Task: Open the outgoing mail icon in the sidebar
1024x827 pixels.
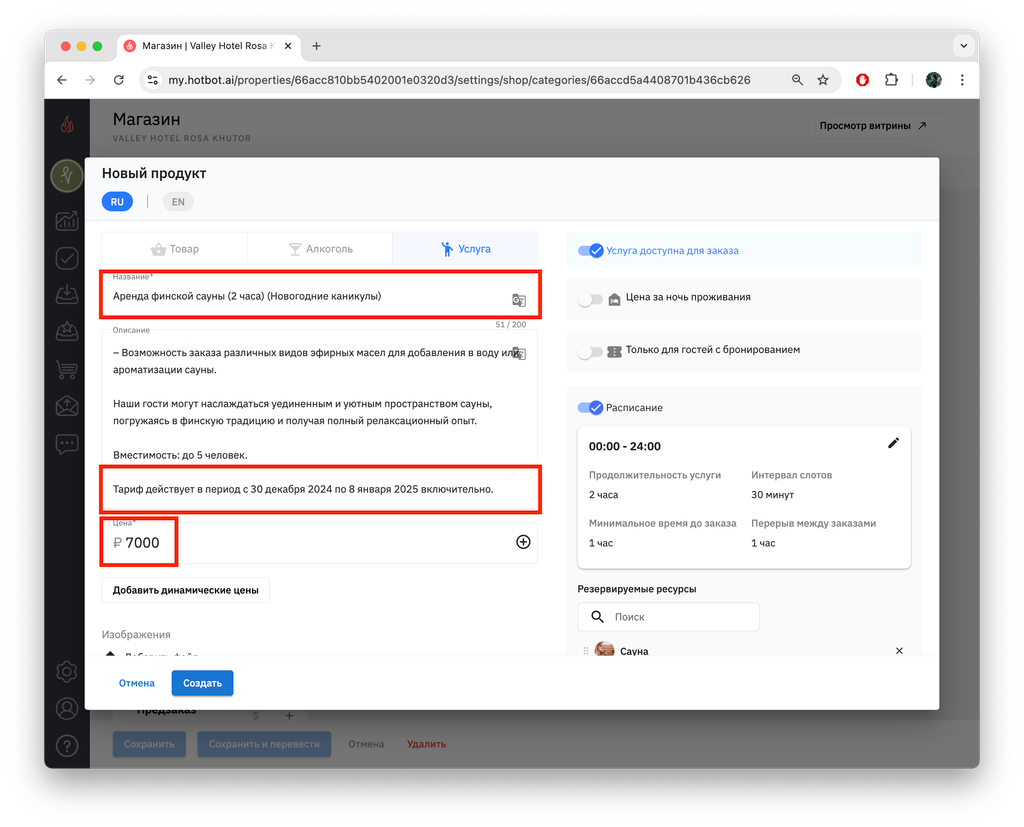Action: [x=67, y=406]
